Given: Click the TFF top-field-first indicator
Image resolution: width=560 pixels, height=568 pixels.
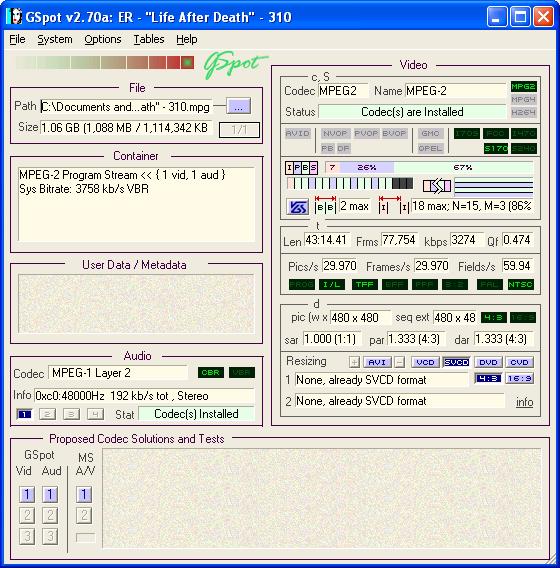Looking at the screenshot, I should (364, 284).
